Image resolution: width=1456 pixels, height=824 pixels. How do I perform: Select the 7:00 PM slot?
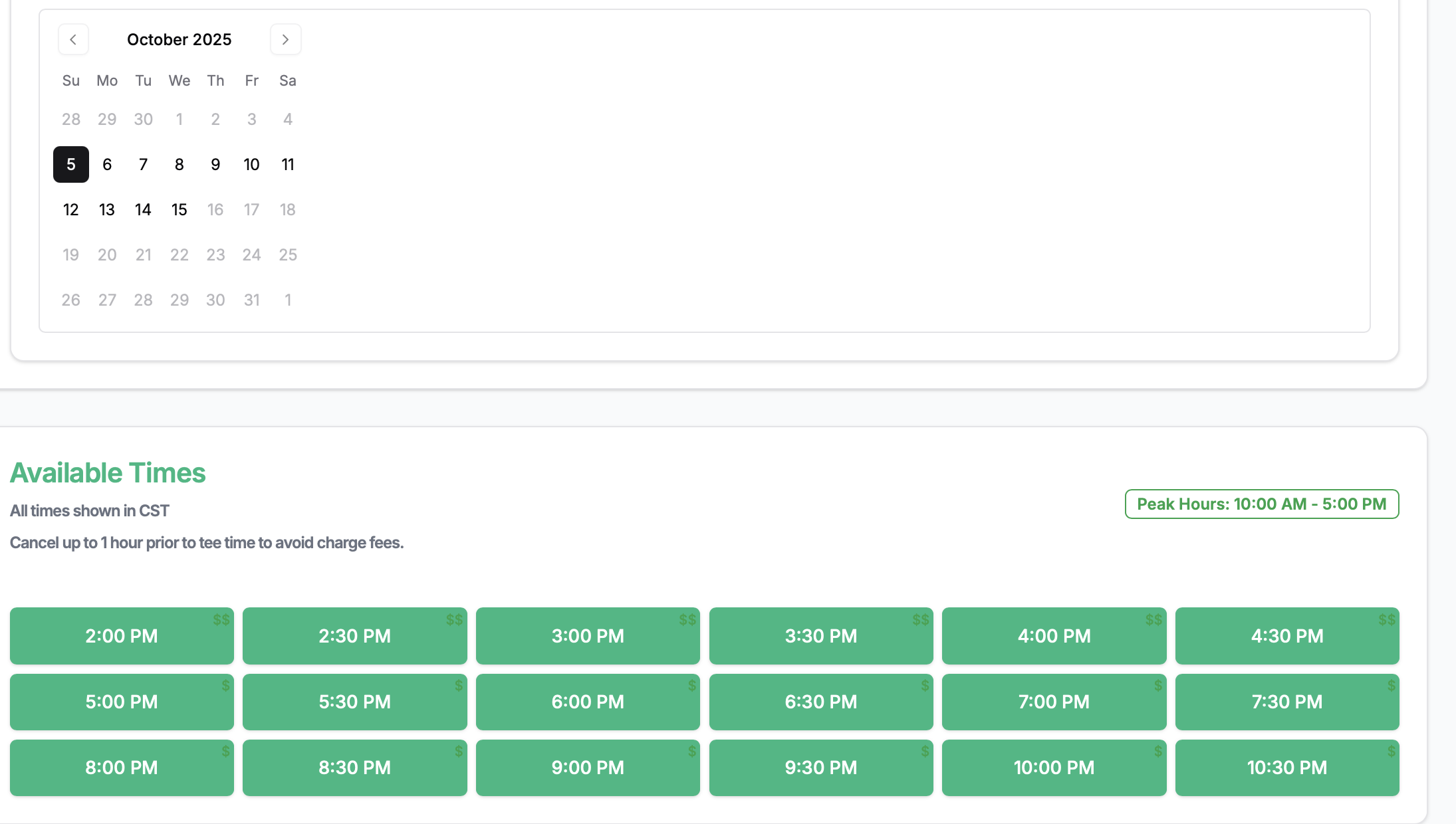pyautogui.click(x=1053, y=702)
